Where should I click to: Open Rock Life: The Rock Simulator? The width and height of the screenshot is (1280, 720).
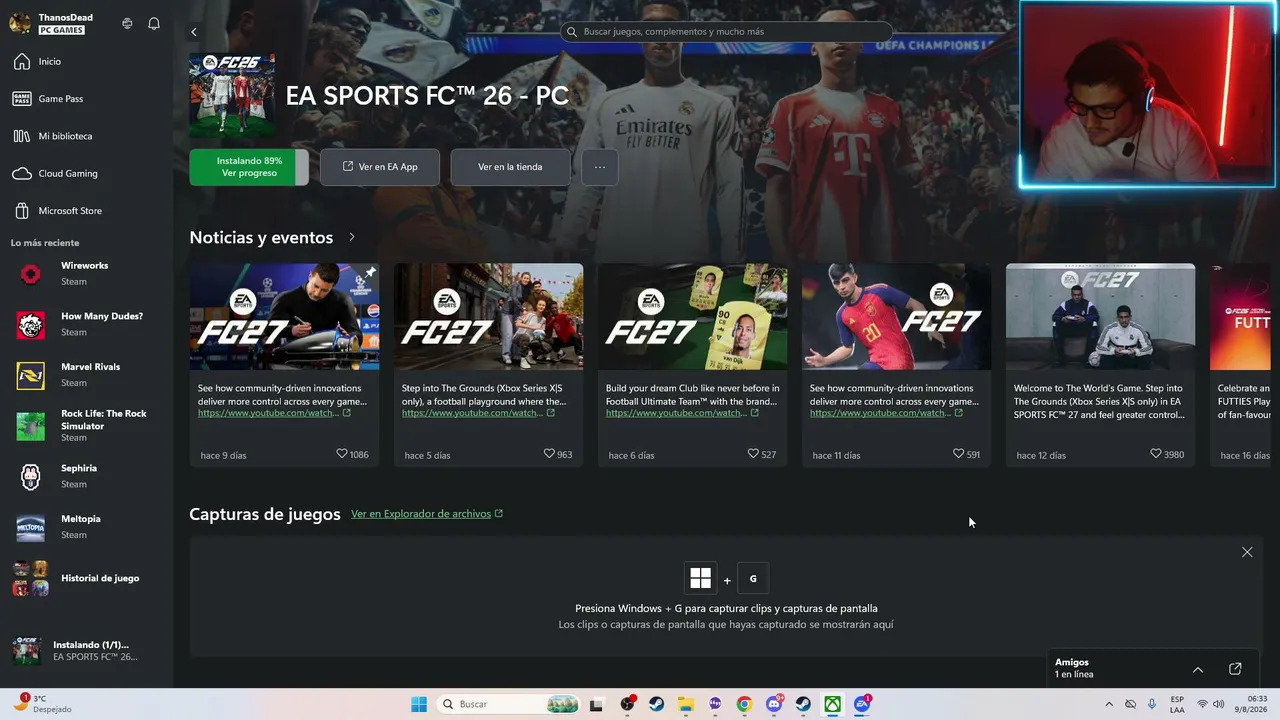coord(86,425)
